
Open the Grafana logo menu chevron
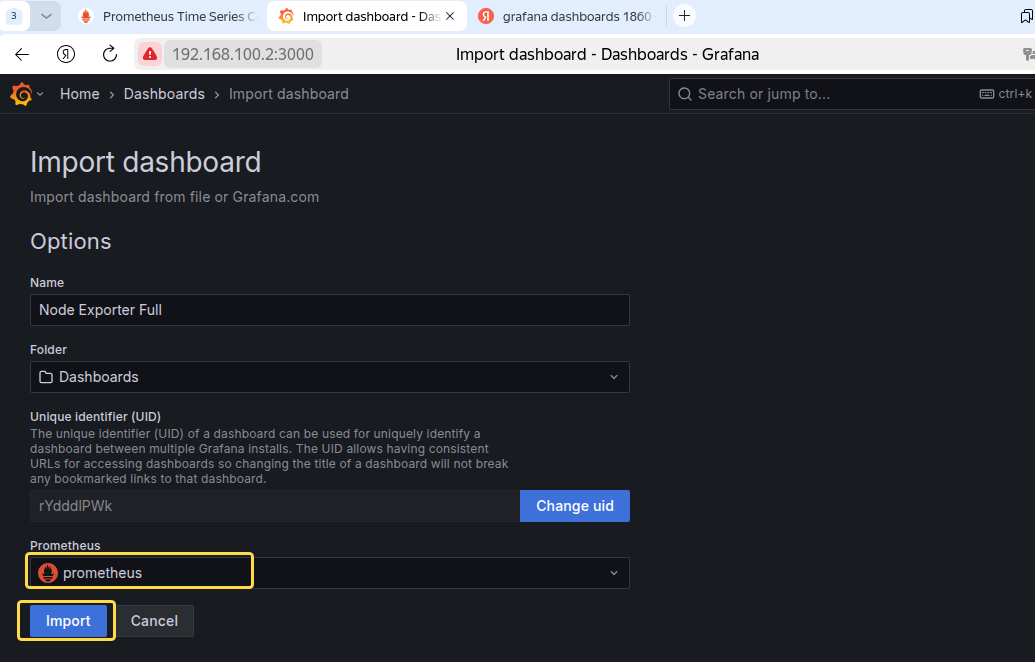coord(40,94)
